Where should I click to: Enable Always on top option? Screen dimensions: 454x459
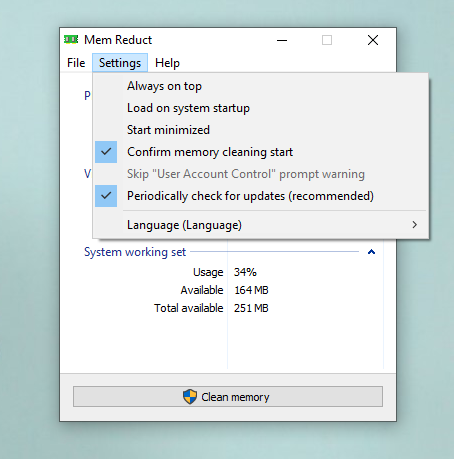point(261,86)
